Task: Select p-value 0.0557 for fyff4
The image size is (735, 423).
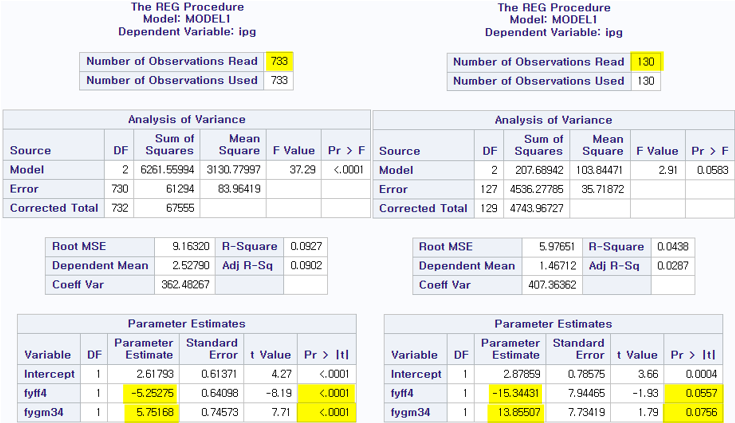Action: (x=702, y=393)
